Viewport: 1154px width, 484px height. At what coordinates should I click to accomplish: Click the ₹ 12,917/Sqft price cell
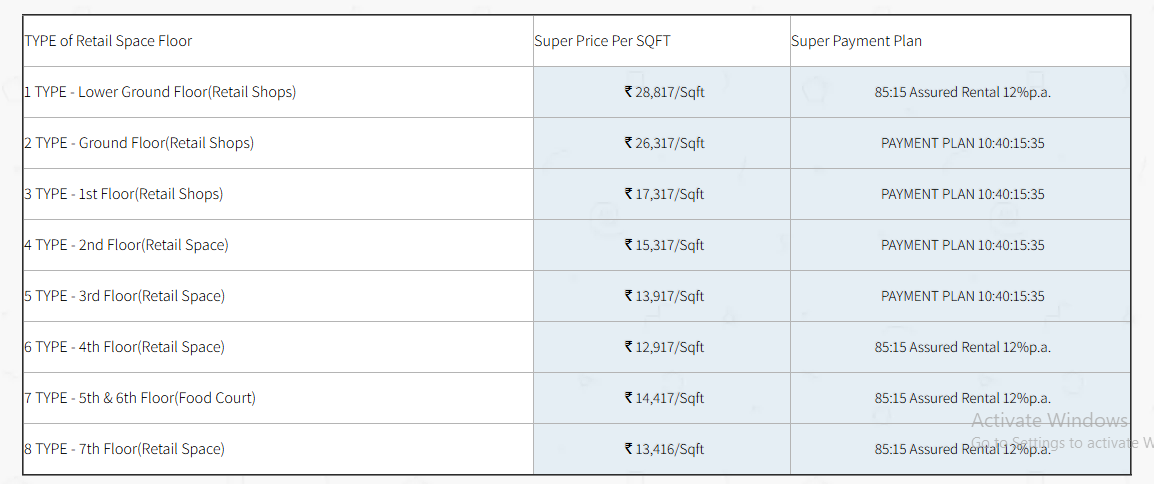[662, 346]
